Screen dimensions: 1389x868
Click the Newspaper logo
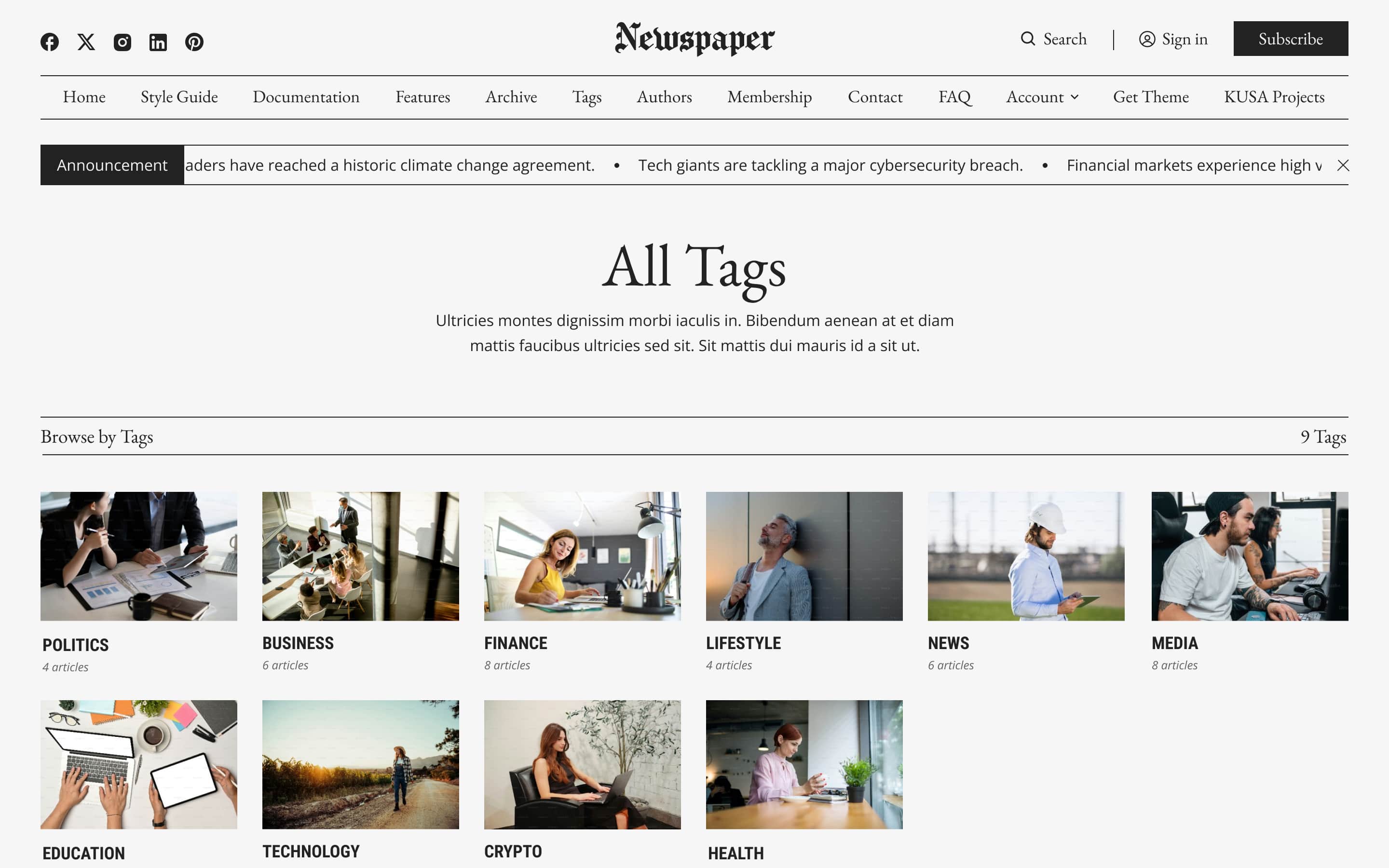694,39
